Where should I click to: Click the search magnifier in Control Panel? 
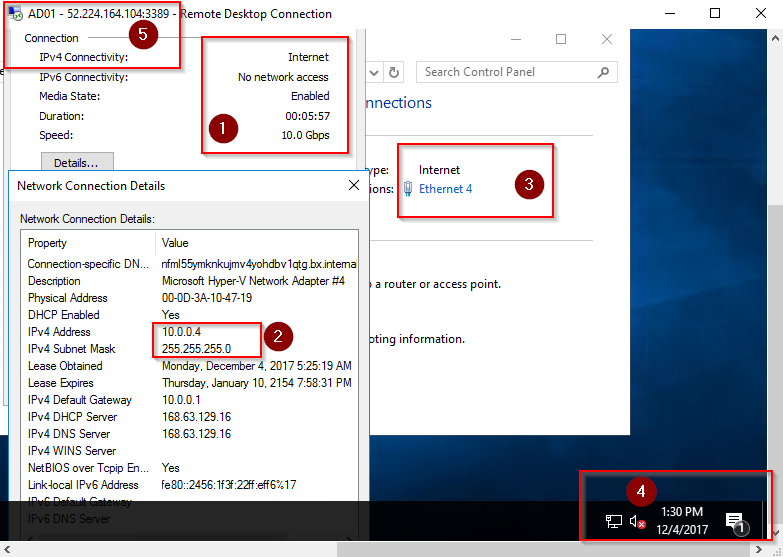[x=603, y=72]
